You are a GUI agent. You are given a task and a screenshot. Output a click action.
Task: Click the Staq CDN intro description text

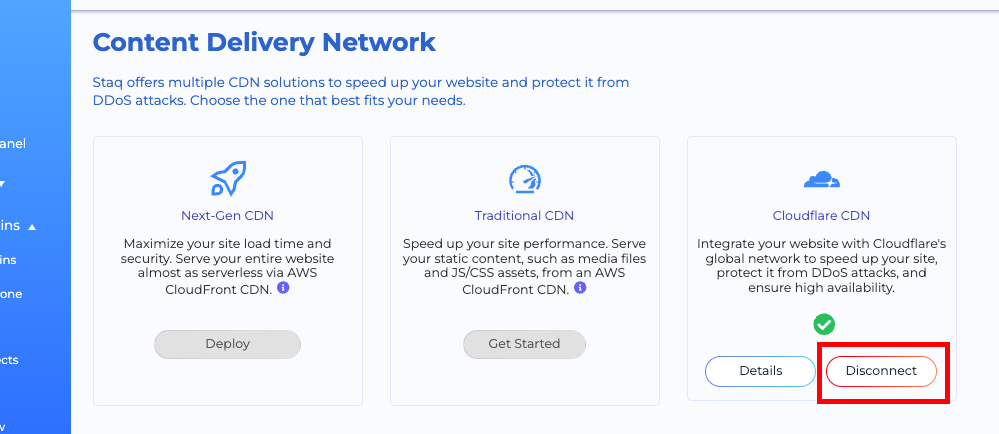point(360,91)
